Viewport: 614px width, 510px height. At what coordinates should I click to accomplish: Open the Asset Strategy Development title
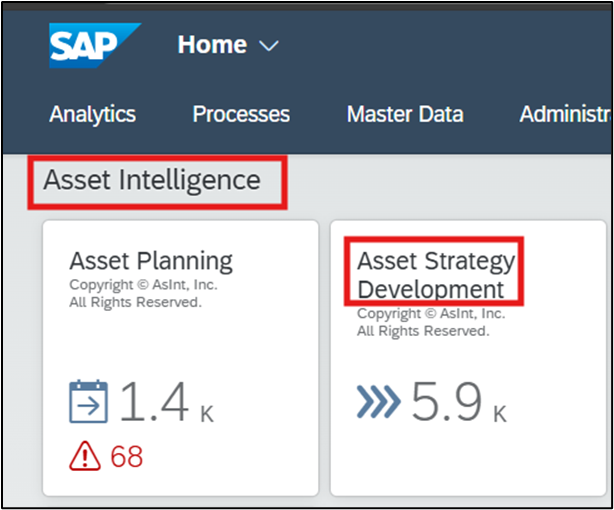click(435, 275)
